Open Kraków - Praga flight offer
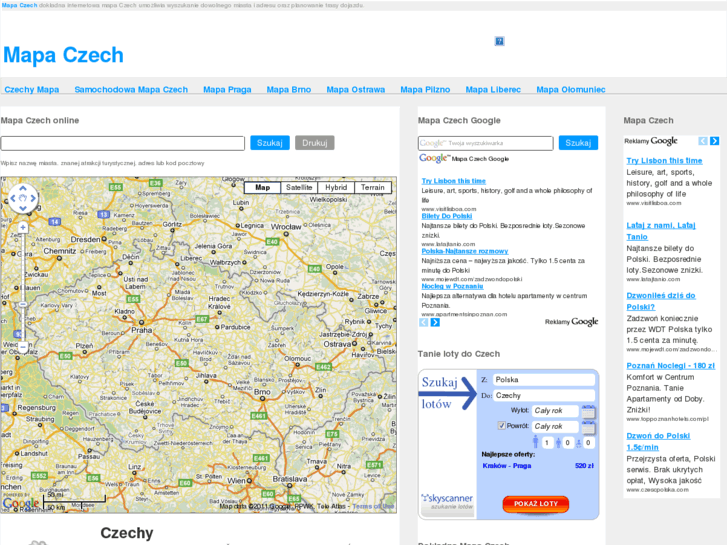727x545 pixels. (x=507, y=466)
